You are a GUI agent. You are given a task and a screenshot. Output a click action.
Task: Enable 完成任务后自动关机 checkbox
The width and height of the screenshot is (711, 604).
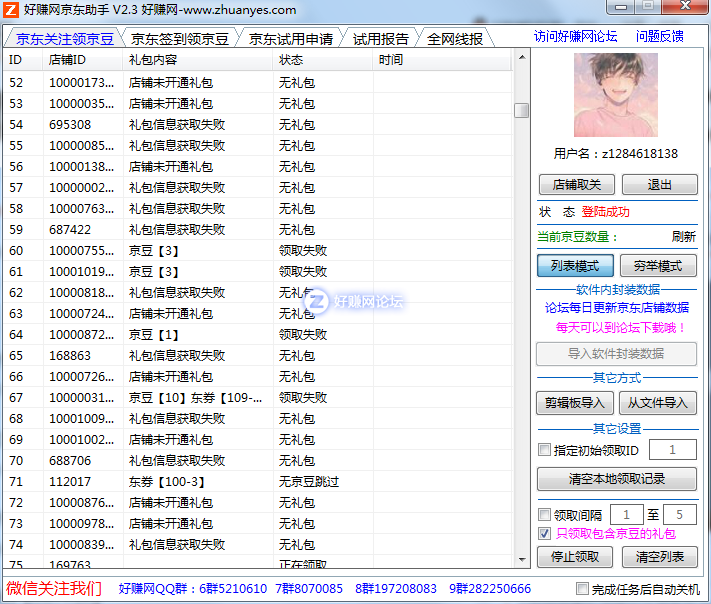[582, 589]
